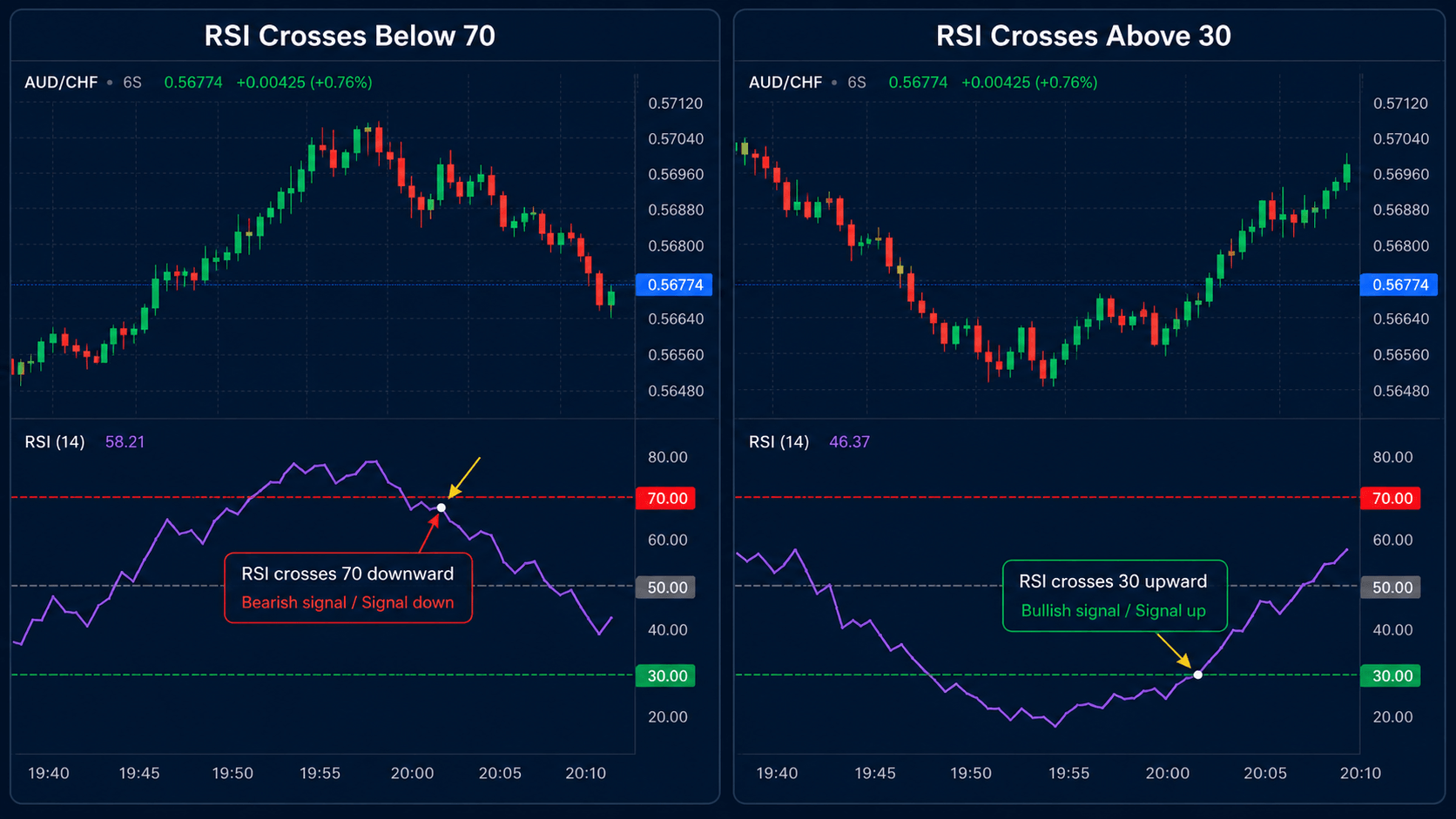Click the 19:45 time label in the Above 30 chart

coord(875,774)
